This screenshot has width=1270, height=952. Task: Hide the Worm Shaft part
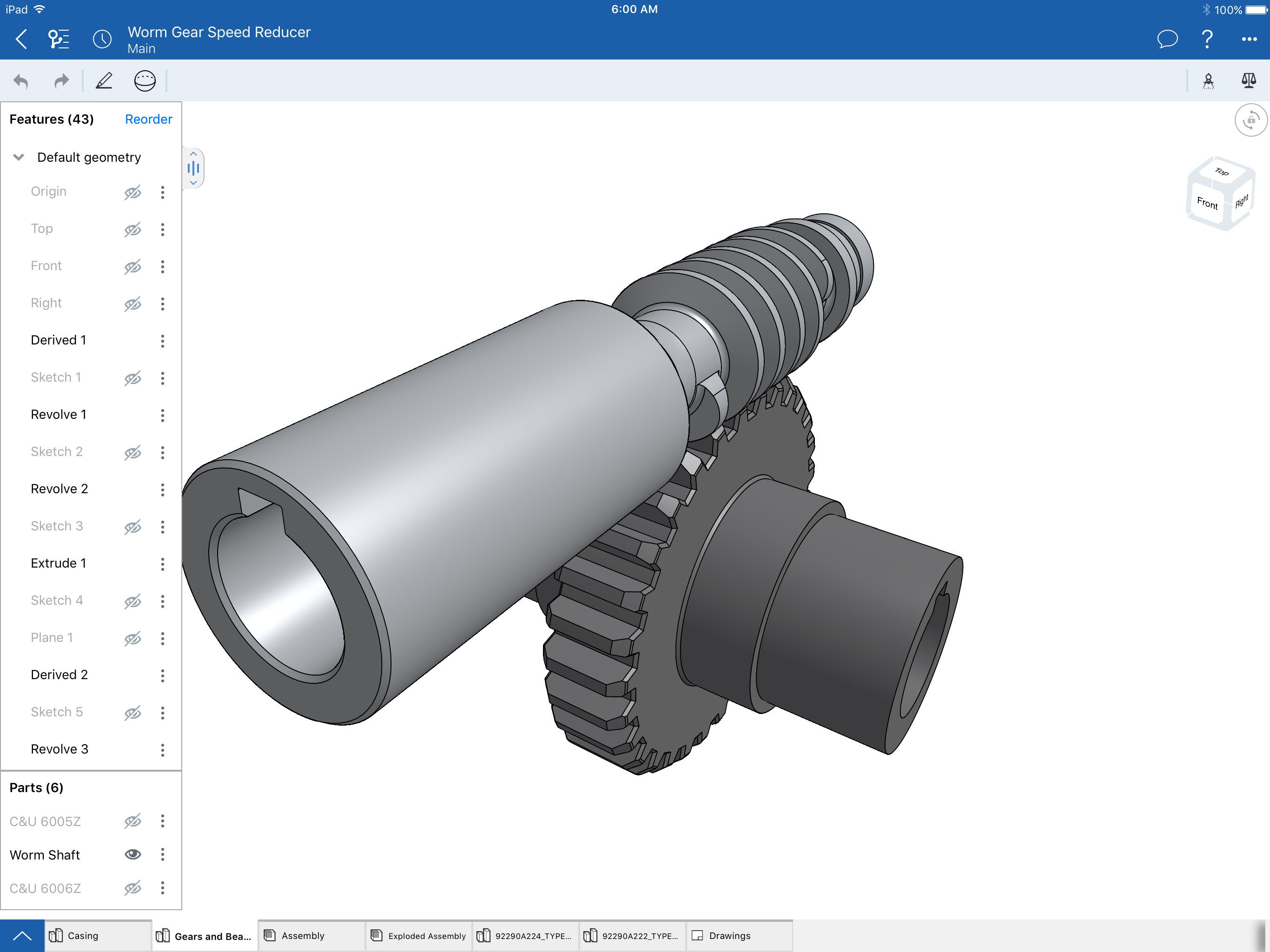[x=132, y=854]
